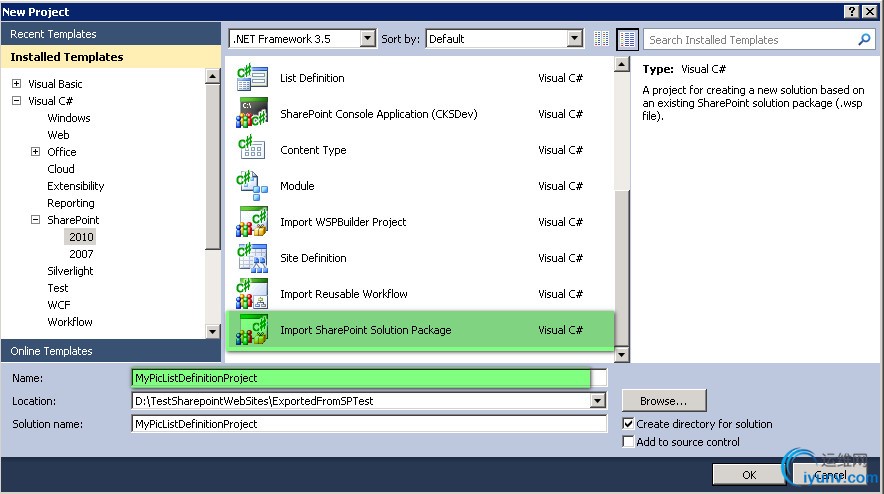Click the template list scroll up arrow
The width and height of the screenshot is (884, 494).
point(622,64)
